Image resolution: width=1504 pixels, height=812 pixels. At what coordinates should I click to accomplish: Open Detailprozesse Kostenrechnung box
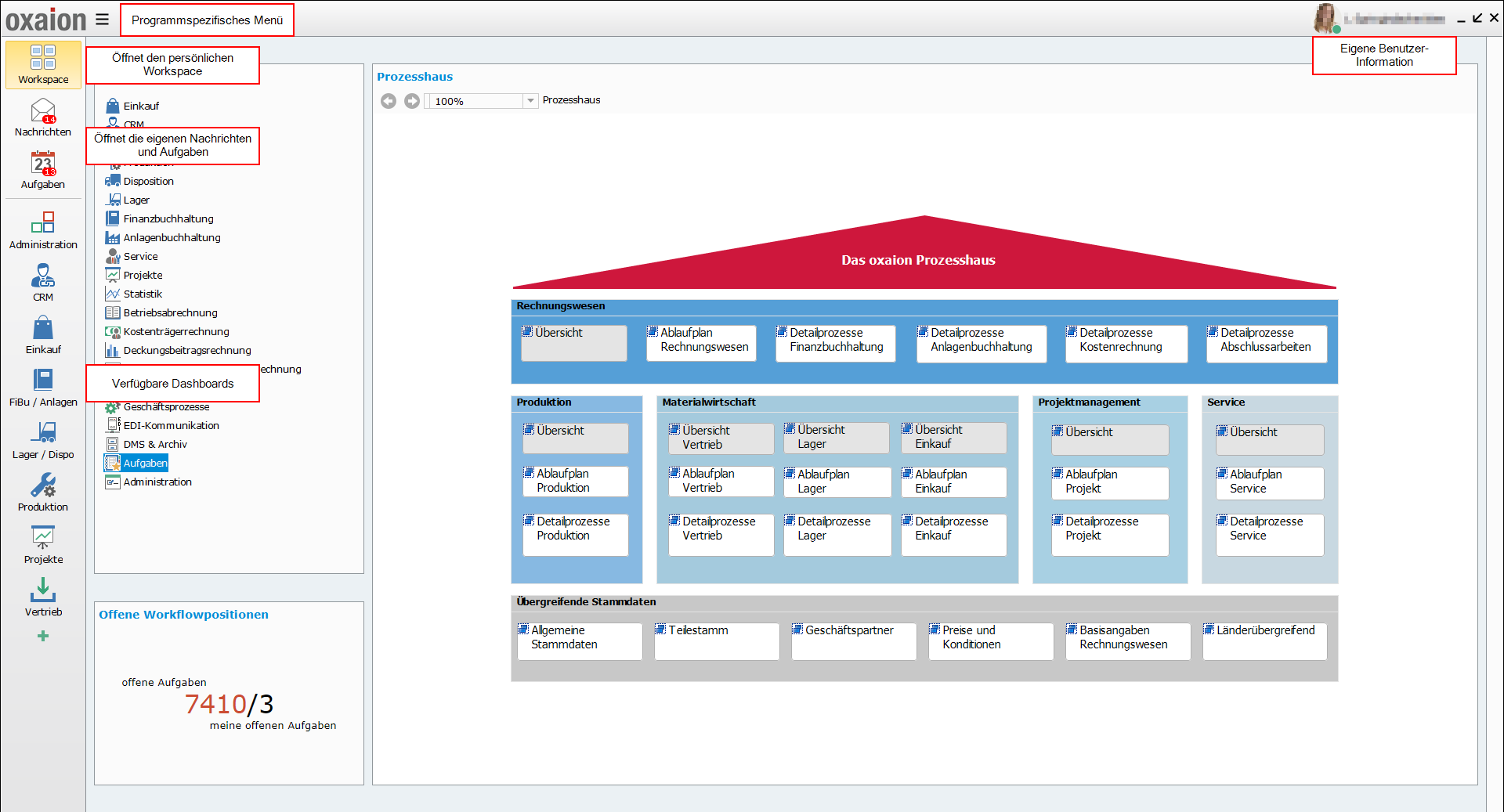pos(1126,343)
